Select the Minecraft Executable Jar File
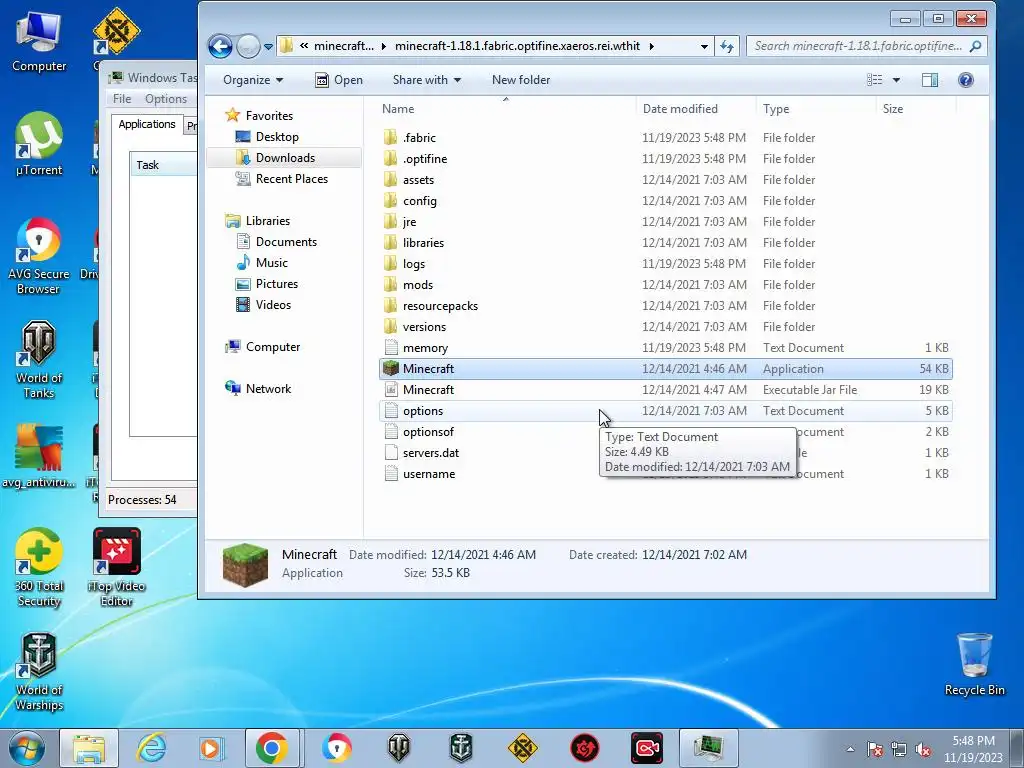 (665, 390)
